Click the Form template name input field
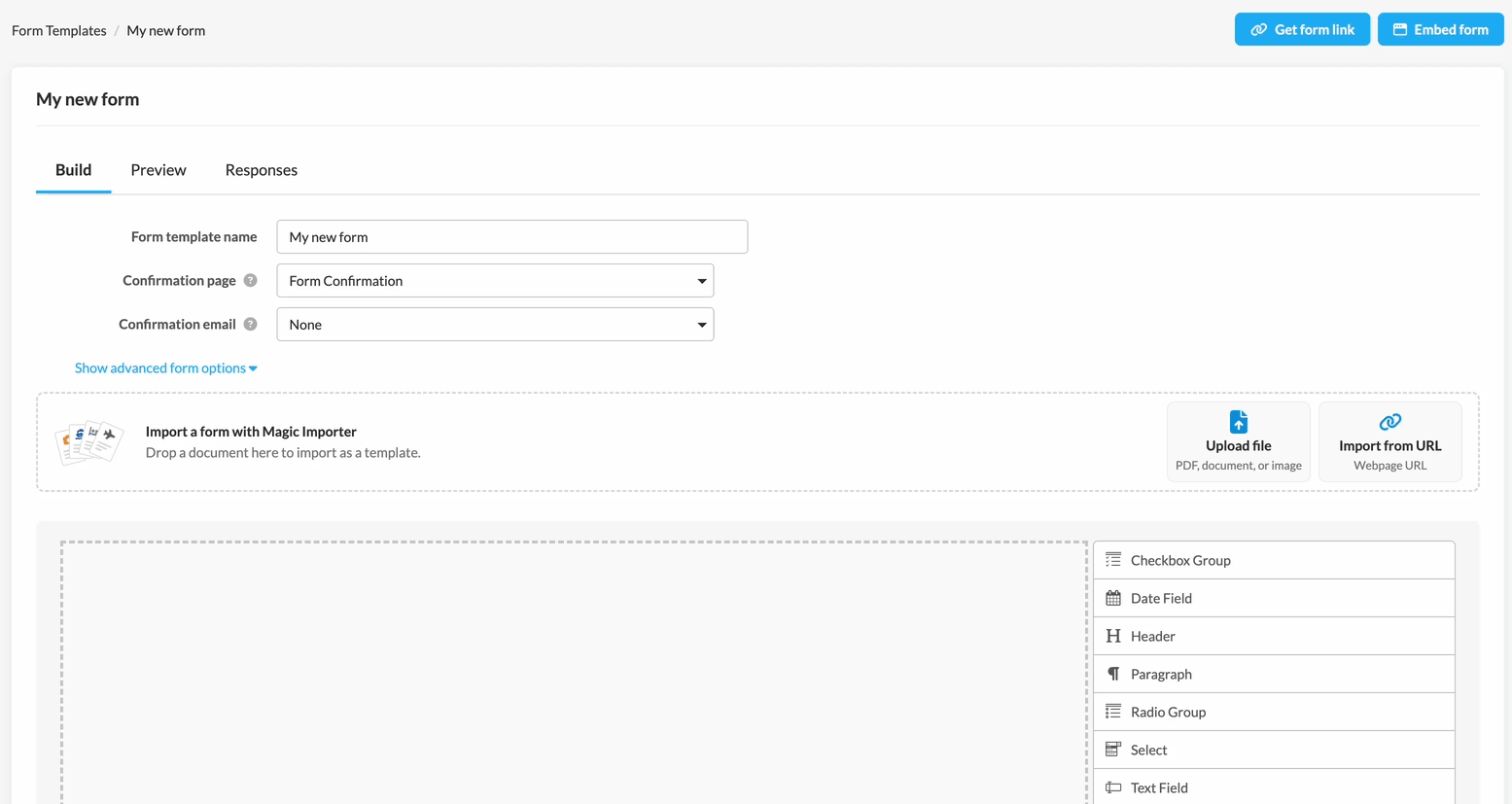The height and width of the screenshot is (804, 1512). (511, 237)
